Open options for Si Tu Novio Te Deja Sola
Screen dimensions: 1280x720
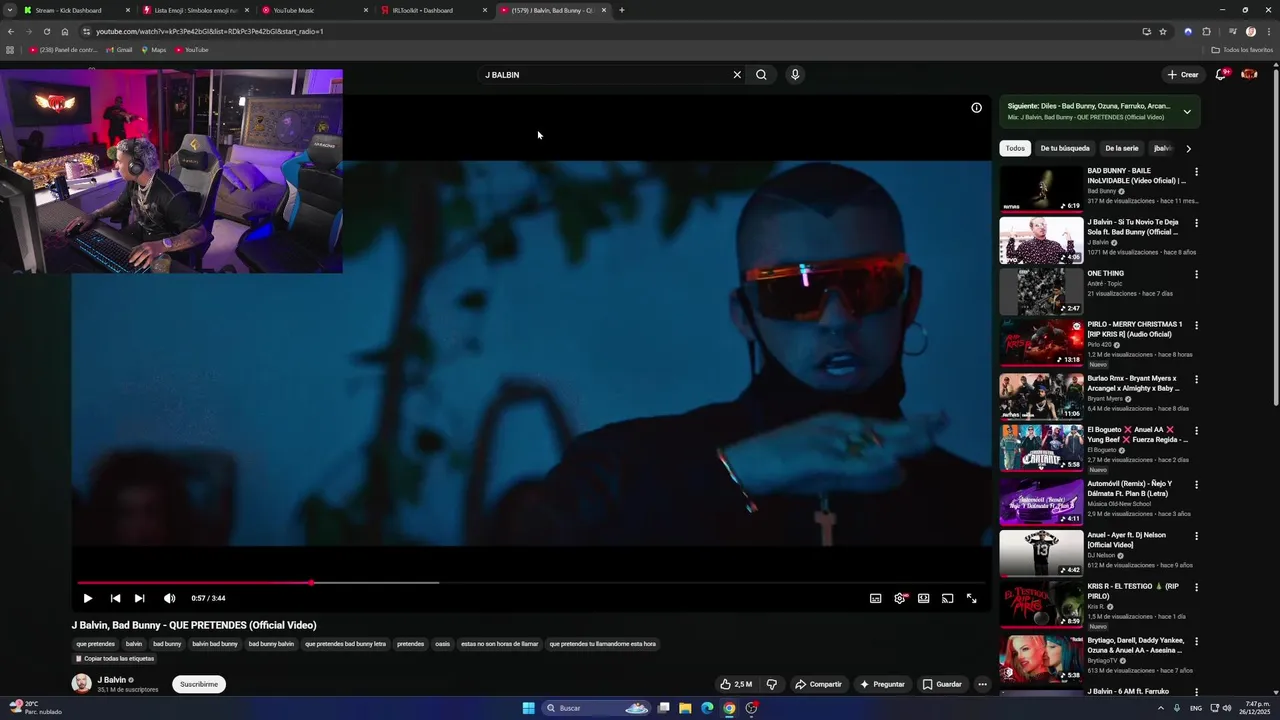pyautogui.click(x=1196, y=223)
